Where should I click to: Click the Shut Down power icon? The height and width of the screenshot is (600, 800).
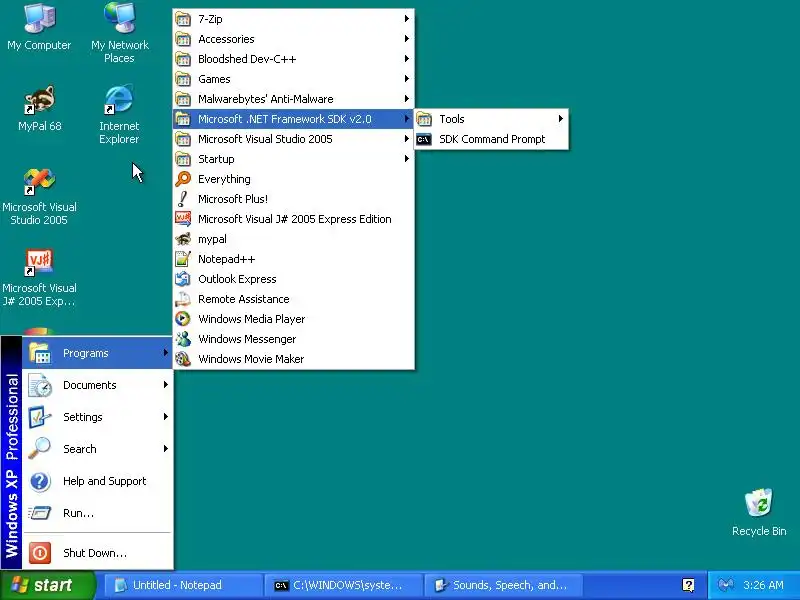pyautogui.click(x=40, y=553)
